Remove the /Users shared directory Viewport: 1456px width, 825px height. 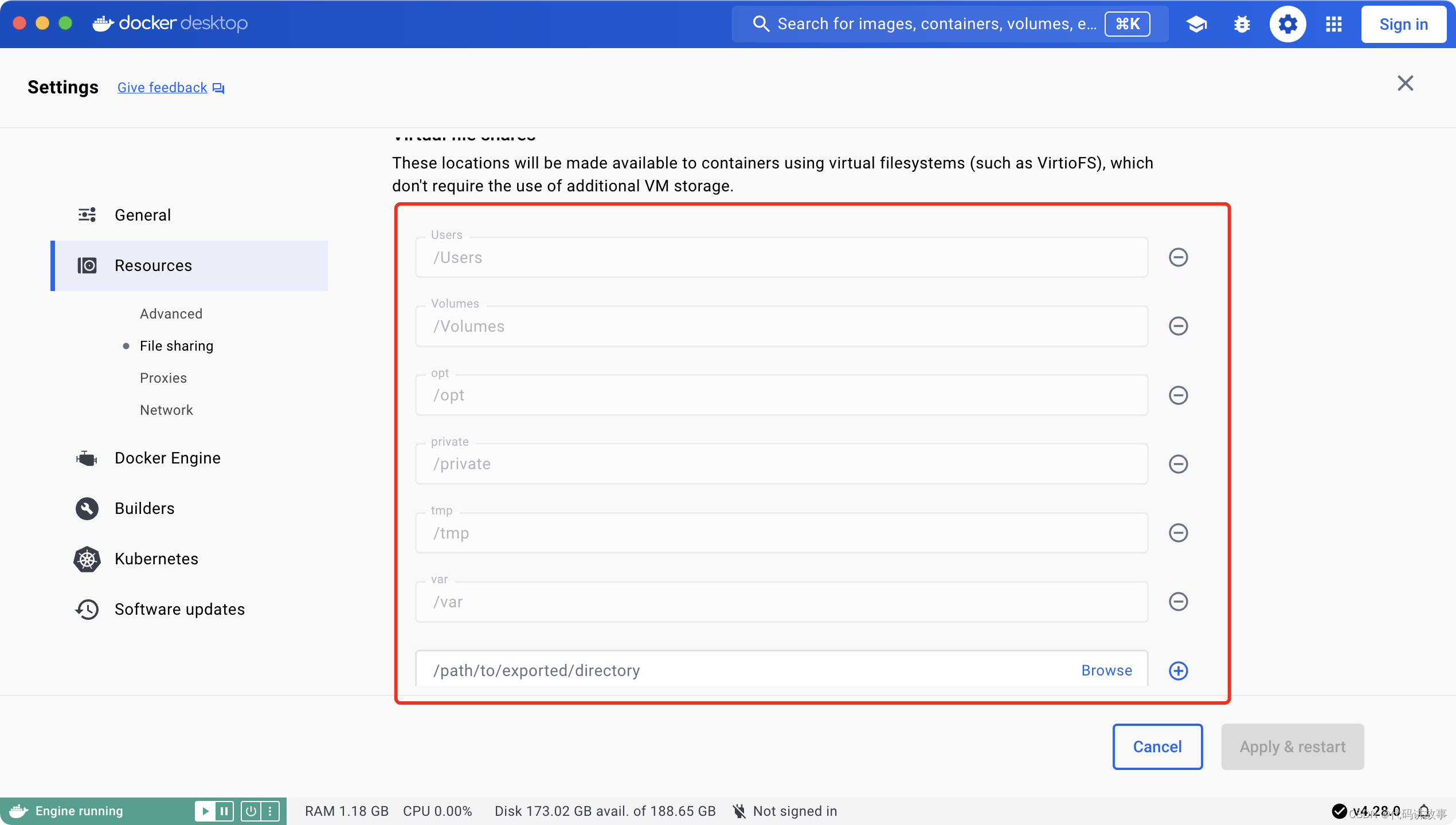click(x=1178, y=257)
